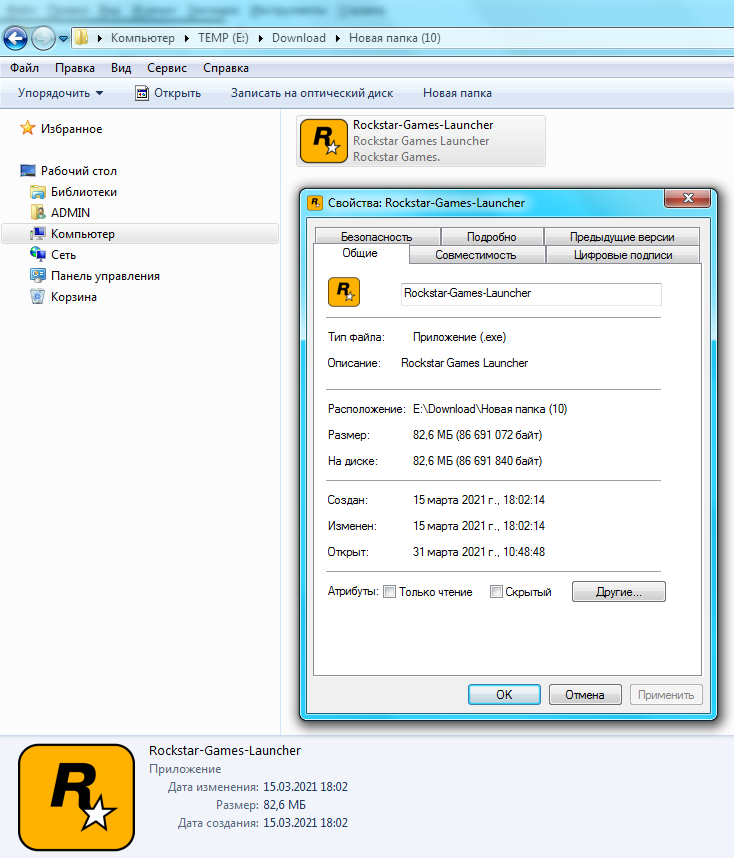Click the Дата создания value in the details pane
Viewport: 734px width, 858px height.
pyautogui.click(x=305, y=823)
